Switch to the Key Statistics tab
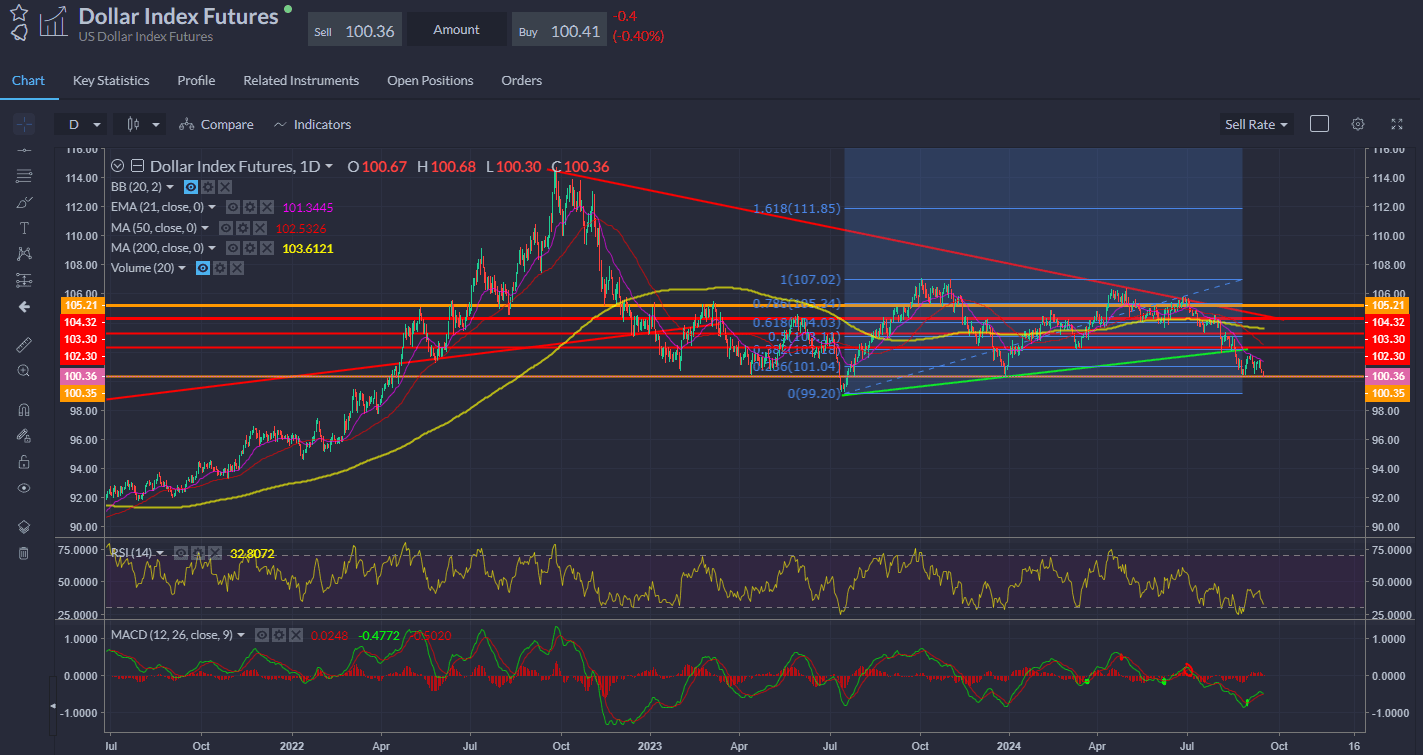The width and height of the screenshot is (1423, 755). tap(111, 80)
